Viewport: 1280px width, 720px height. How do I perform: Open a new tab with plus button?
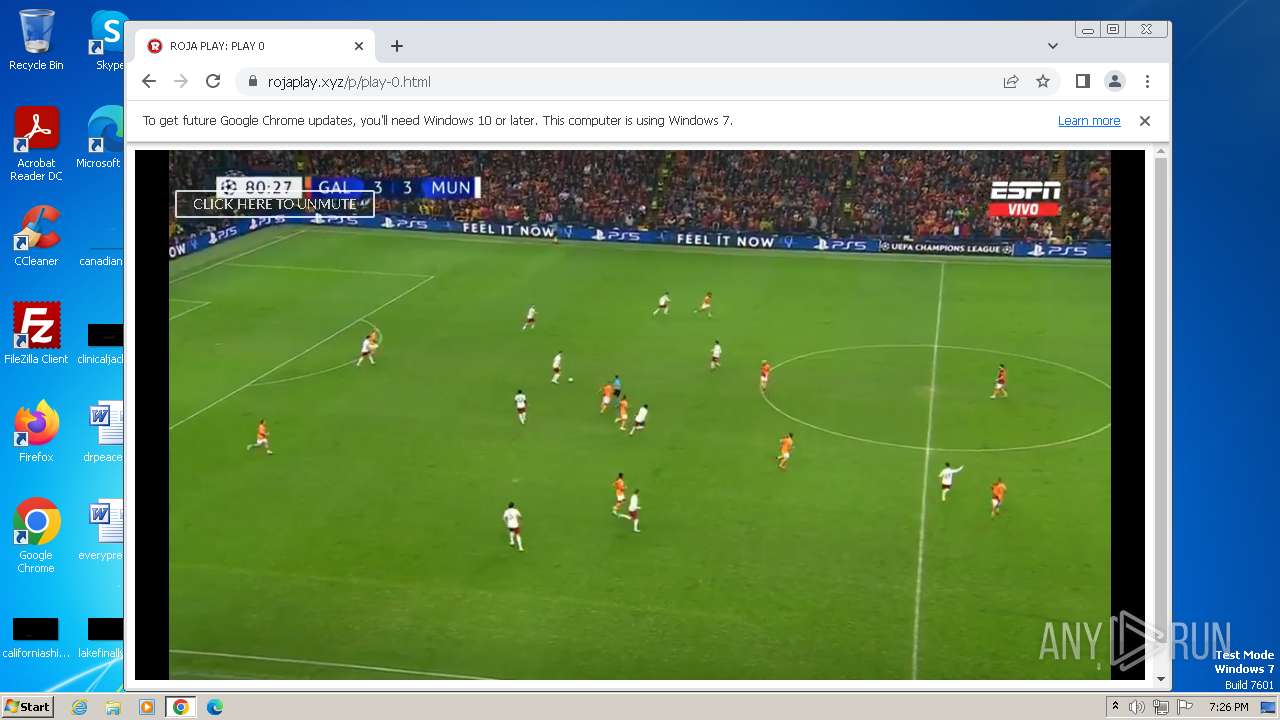pyautogui.click(x=397, y=46)
